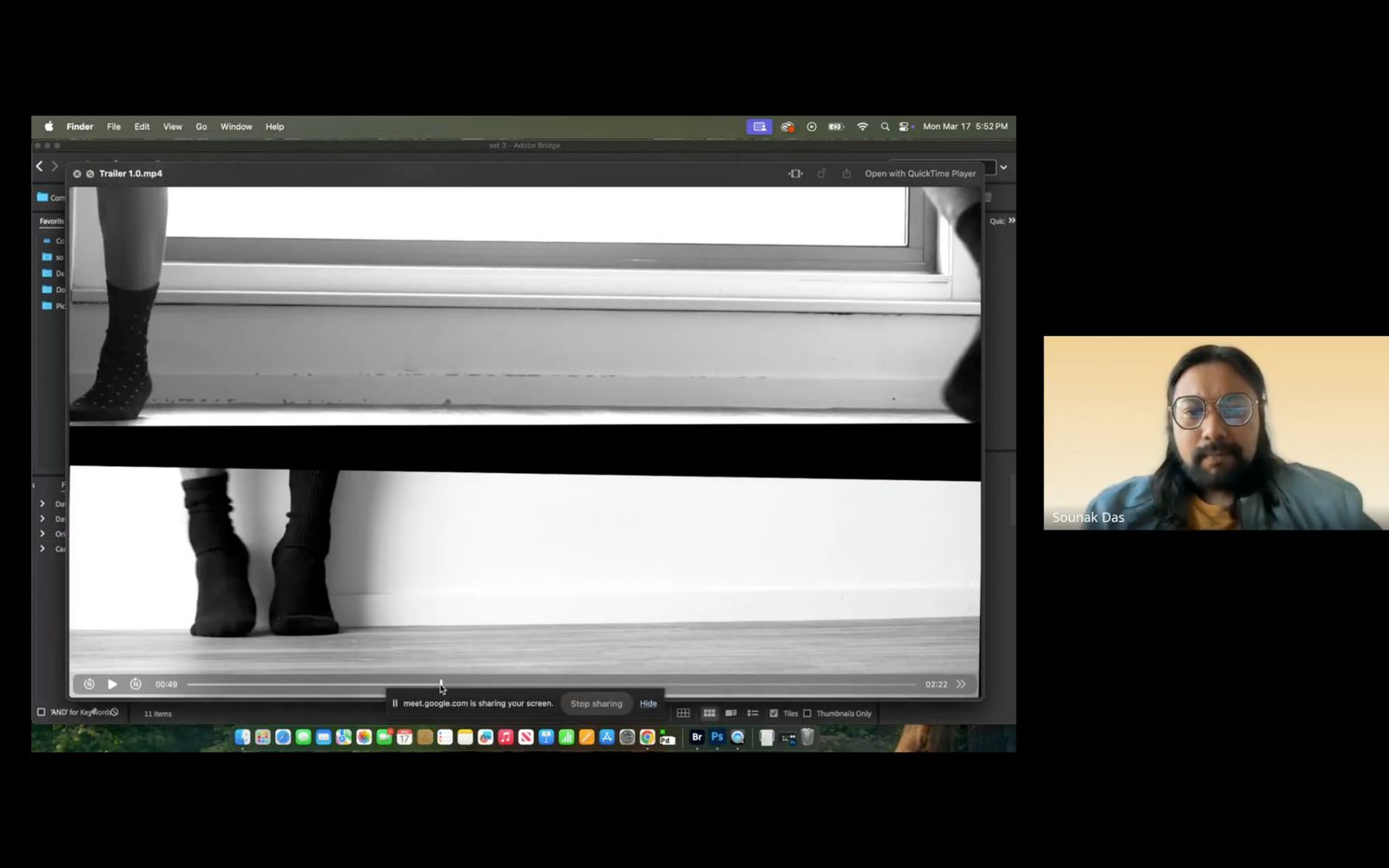1389x868 pixels.
Task: Expand the double-chevron more options in player
Action: point(961,684)
